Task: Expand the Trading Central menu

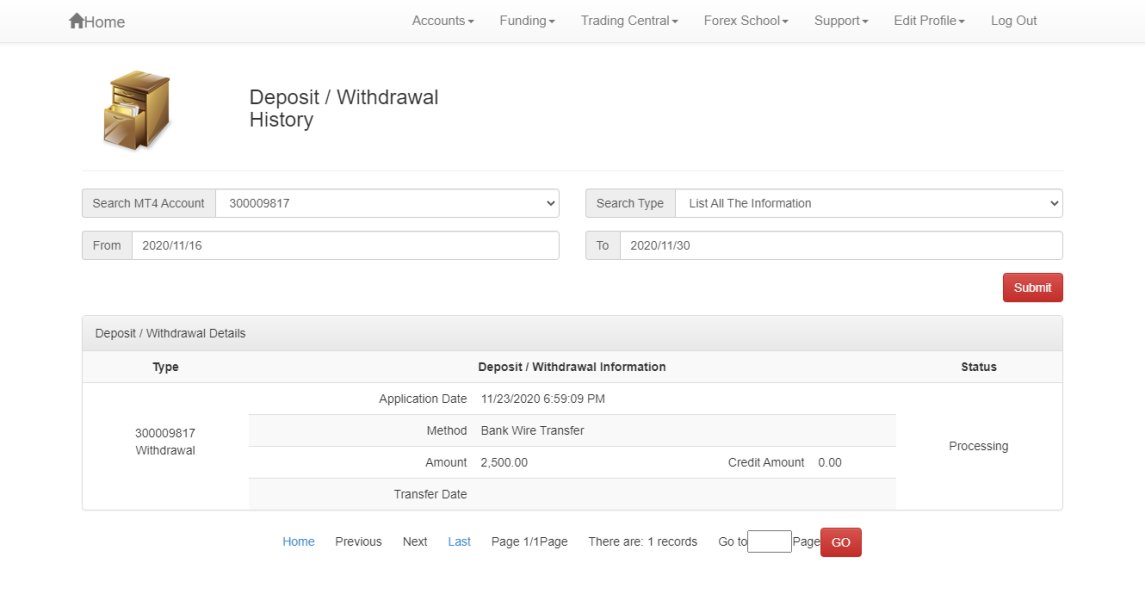Action: tap(629, 21)
